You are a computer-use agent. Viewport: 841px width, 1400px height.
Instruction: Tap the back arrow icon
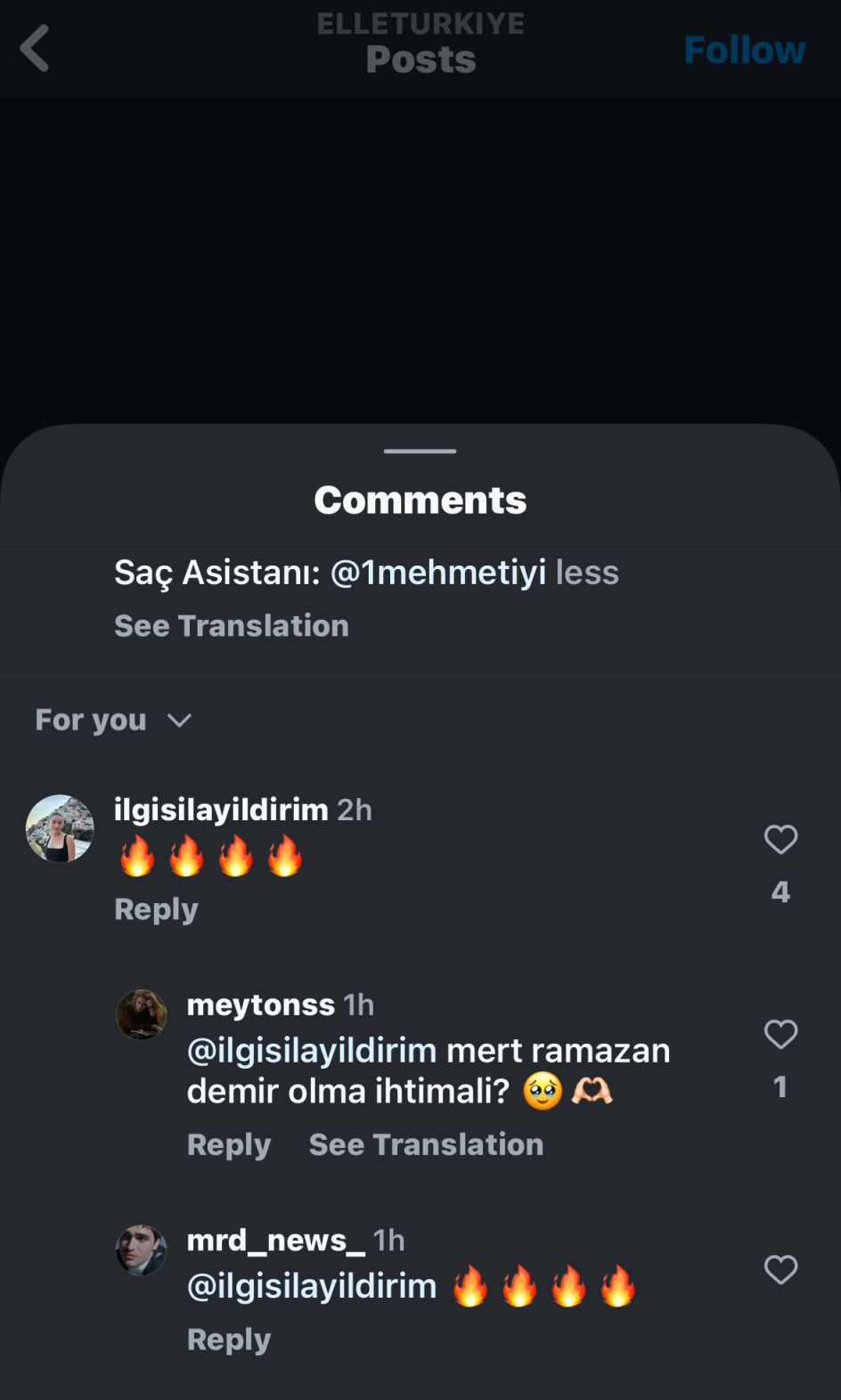click(36, 48)
